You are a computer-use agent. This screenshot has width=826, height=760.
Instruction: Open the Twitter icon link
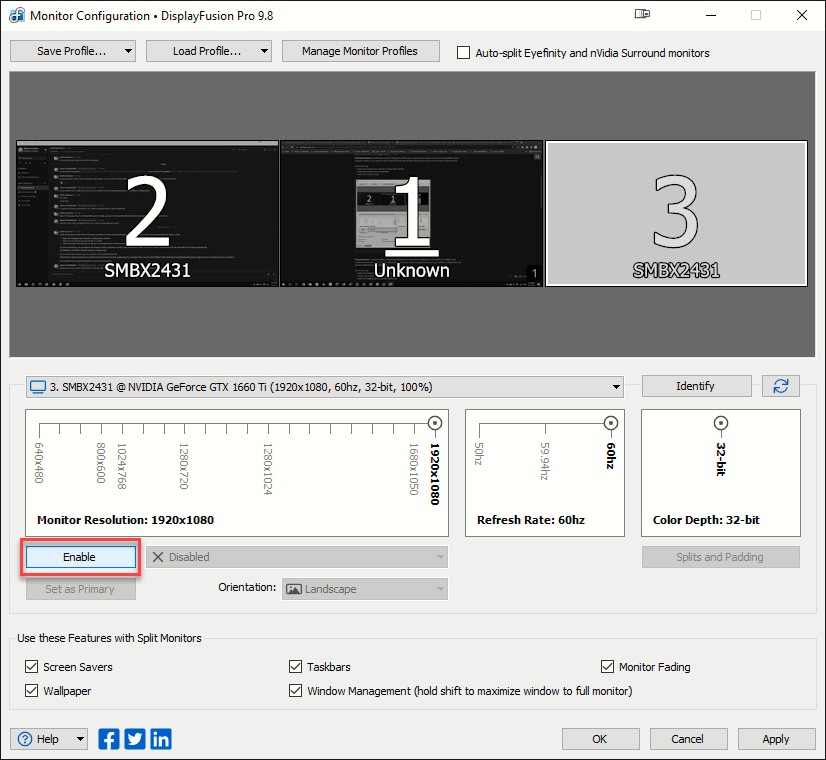[x=135, y=739]
